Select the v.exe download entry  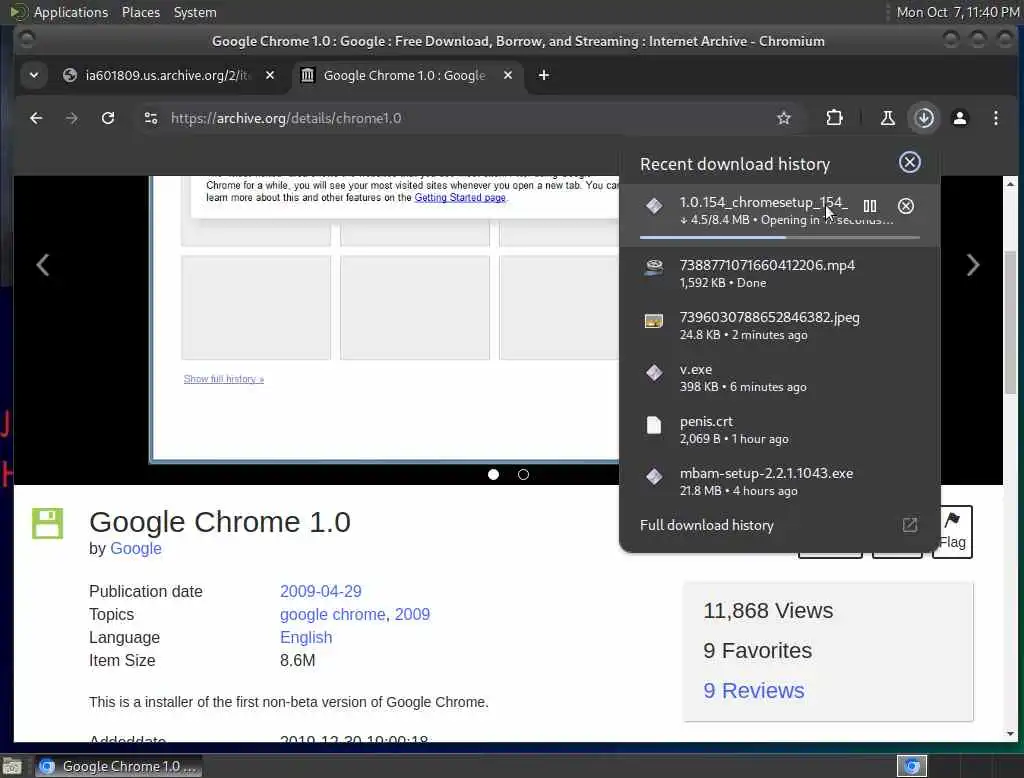pyautogui.click(x=780, y=378)
